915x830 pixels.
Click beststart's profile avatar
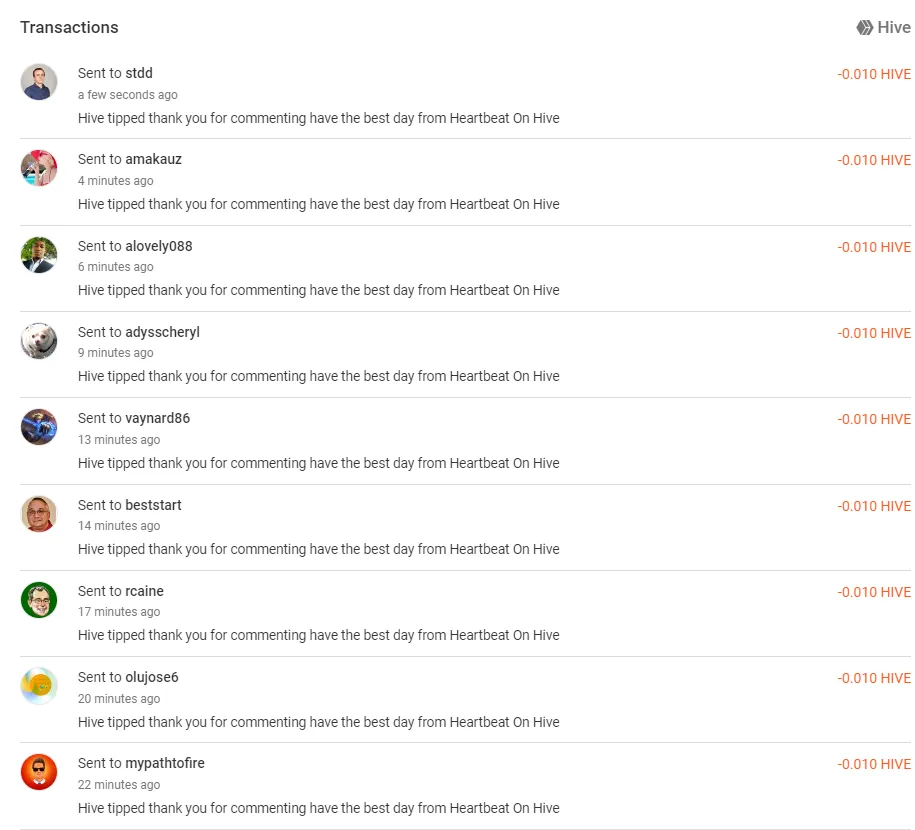click(x=39, y=514)
